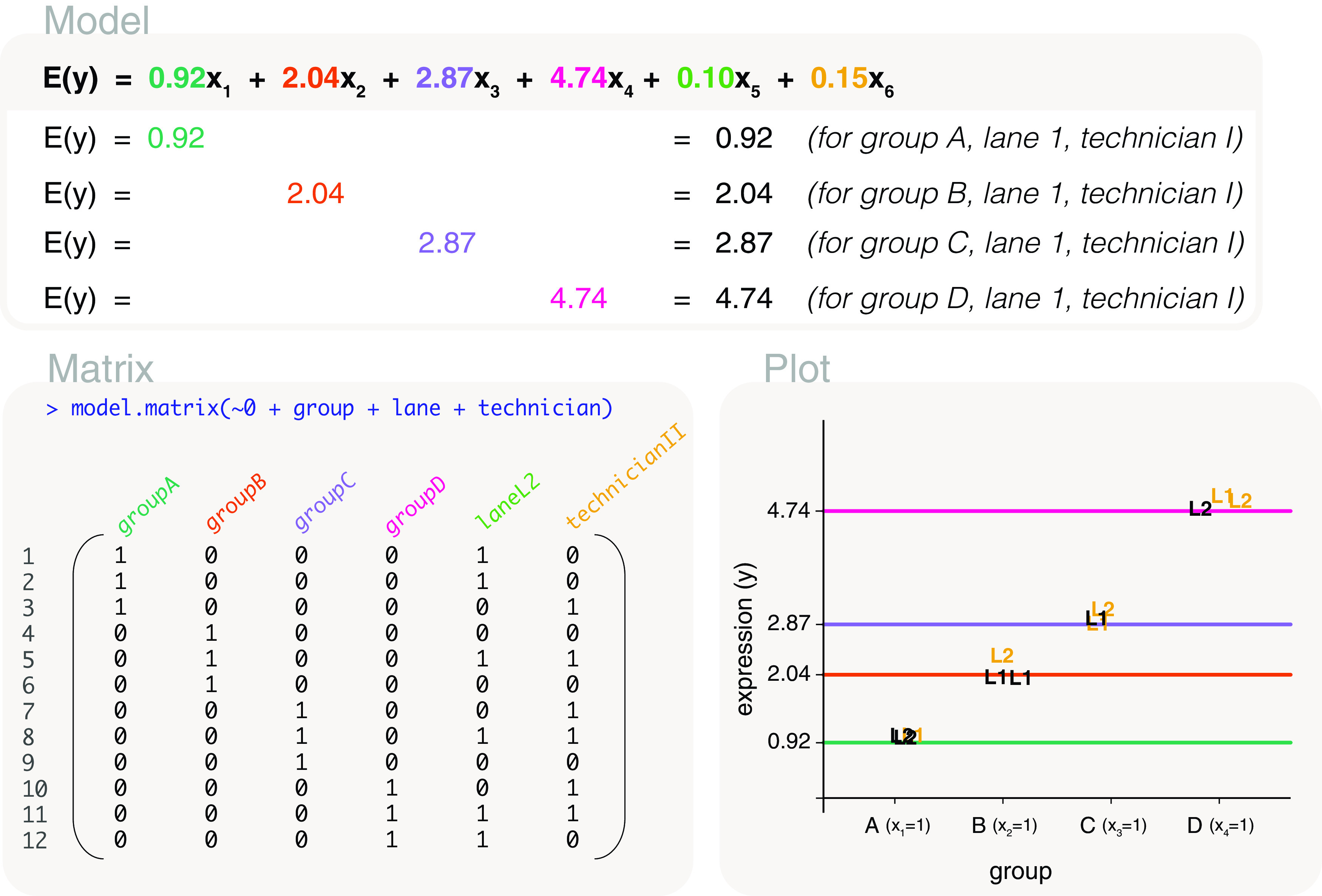Click groupB value in matrix row 5
This screenshot has height=896, width=1322.
(211, 659)
